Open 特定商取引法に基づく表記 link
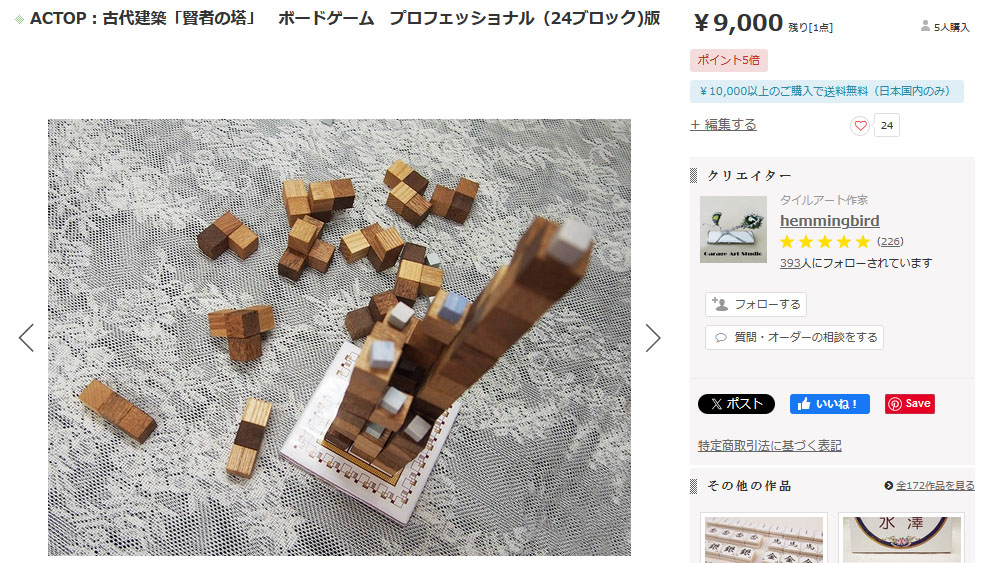The width and height of the screenshot is (992, 563). pyautogui.click(x=769, y=446)
